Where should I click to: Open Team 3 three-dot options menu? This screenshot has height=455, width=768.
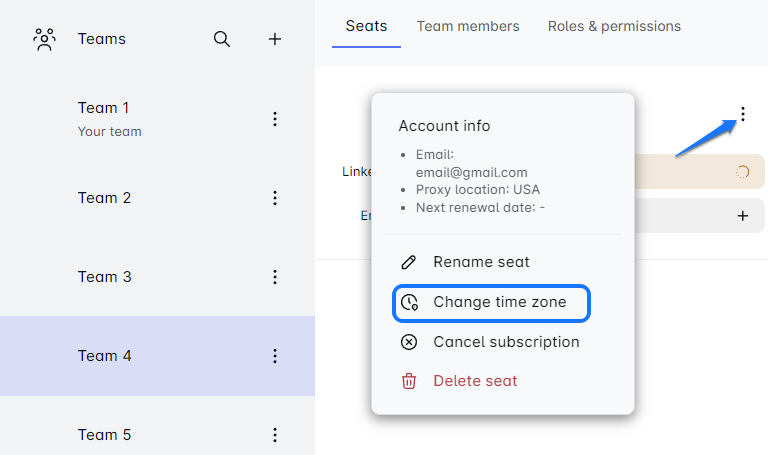(x=275, y=277)
